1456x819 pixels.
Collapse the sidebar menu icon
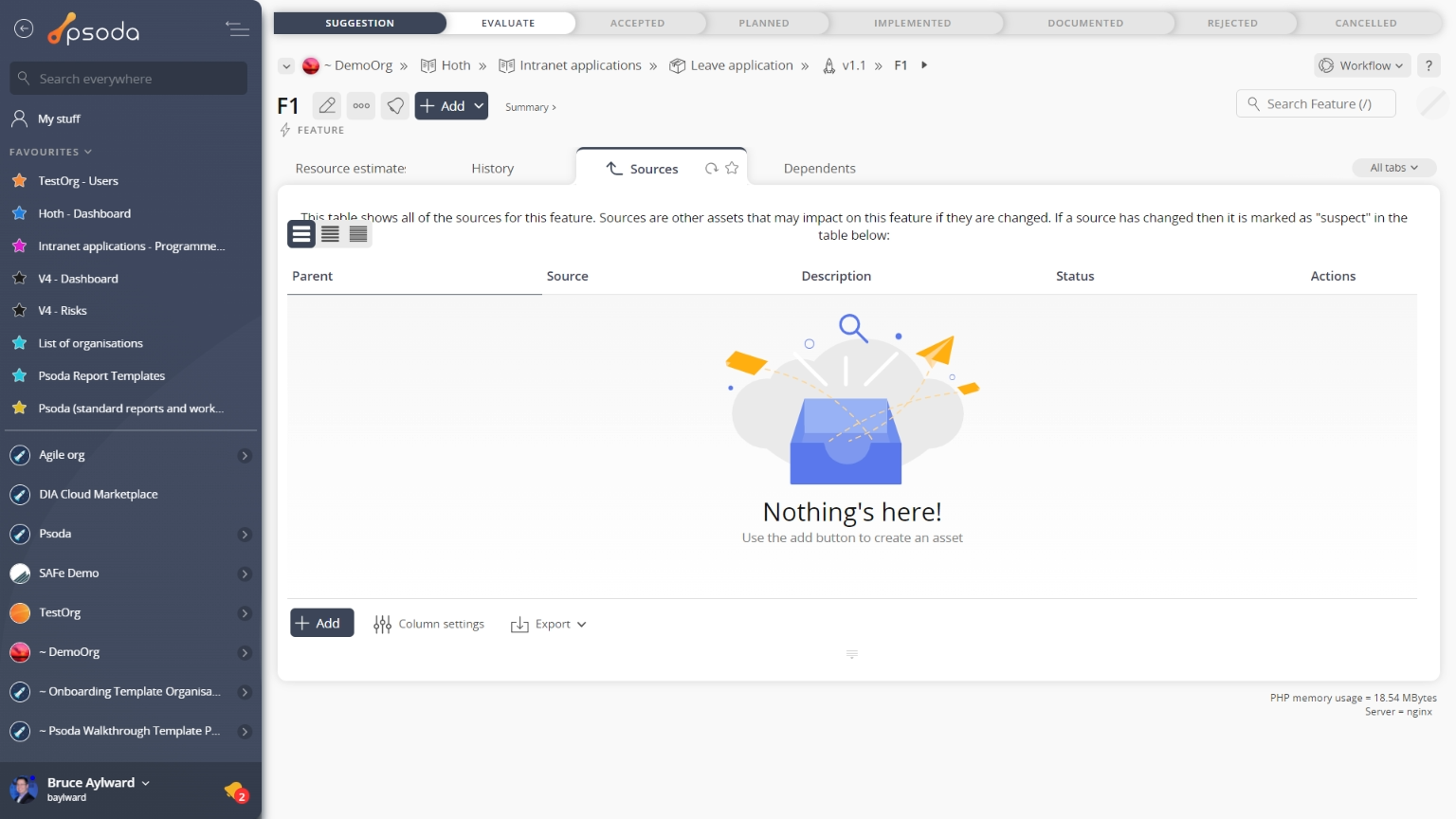tap(237, 29)
